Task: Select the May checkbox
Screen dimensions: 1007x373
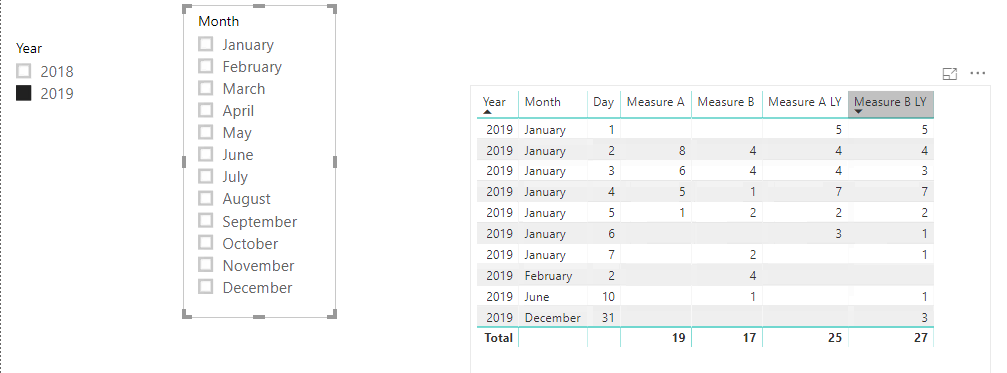Action: 206,132
